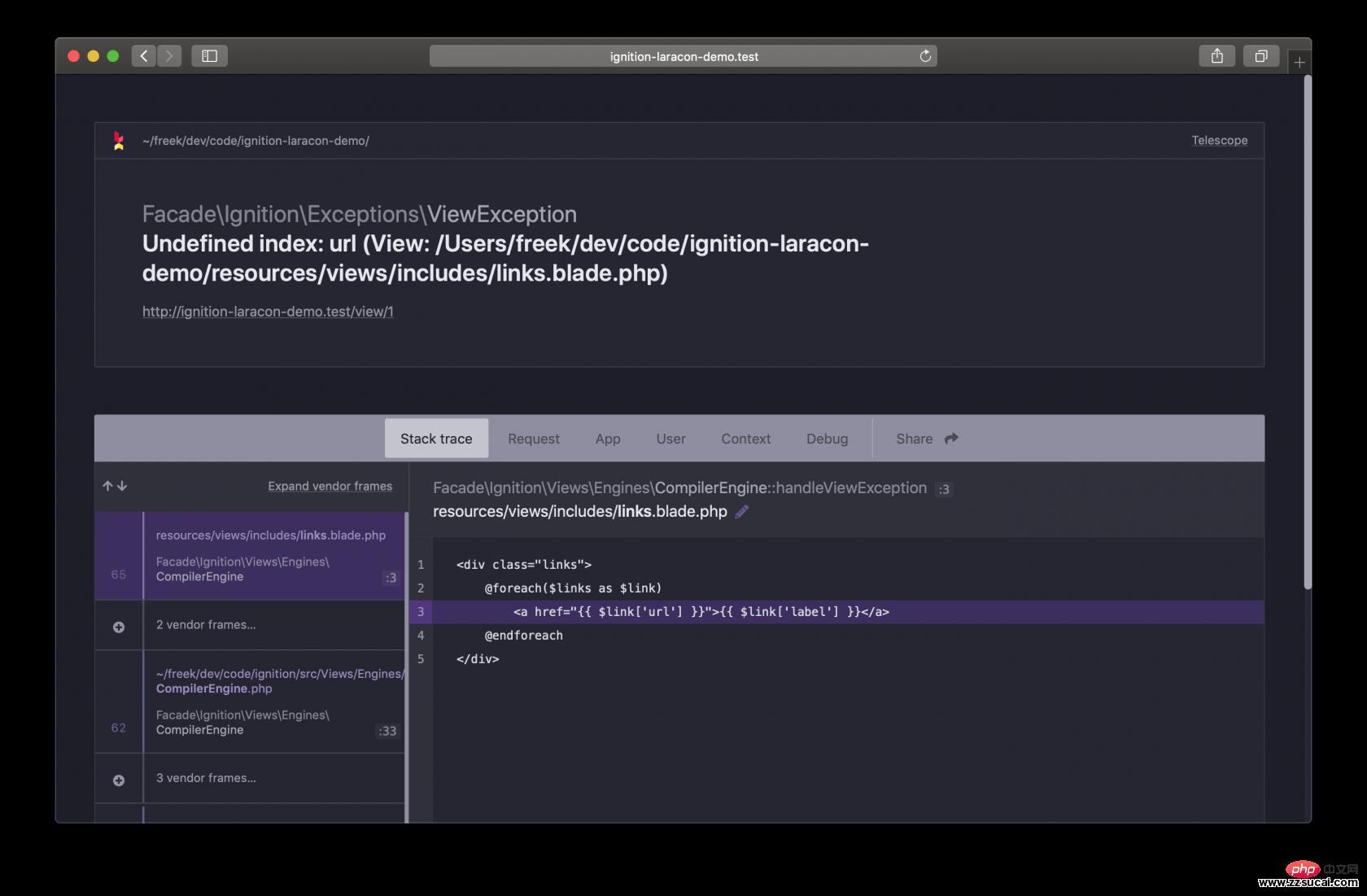Click the closing '</div>' code line
This screenshot has height=896, width=1367.
[478, 659]
